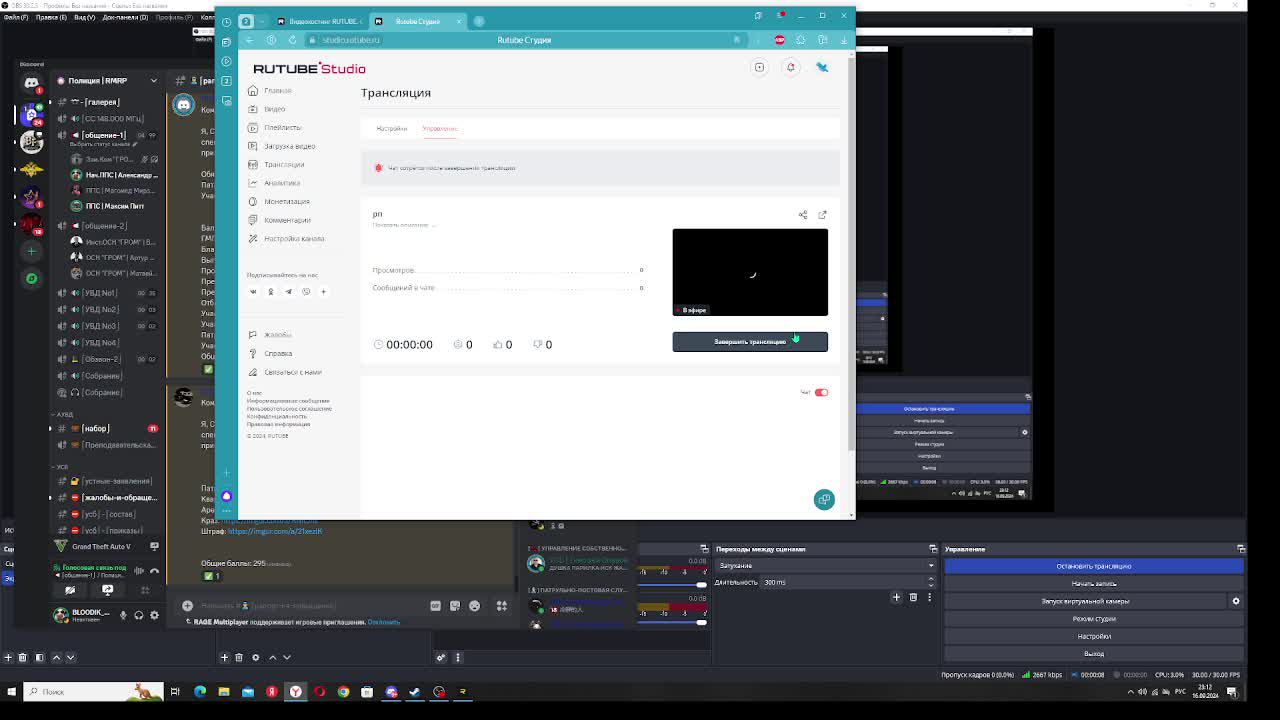1280x720 pixels.
Task: Click the share icon on the stream card
Action: 803,215
